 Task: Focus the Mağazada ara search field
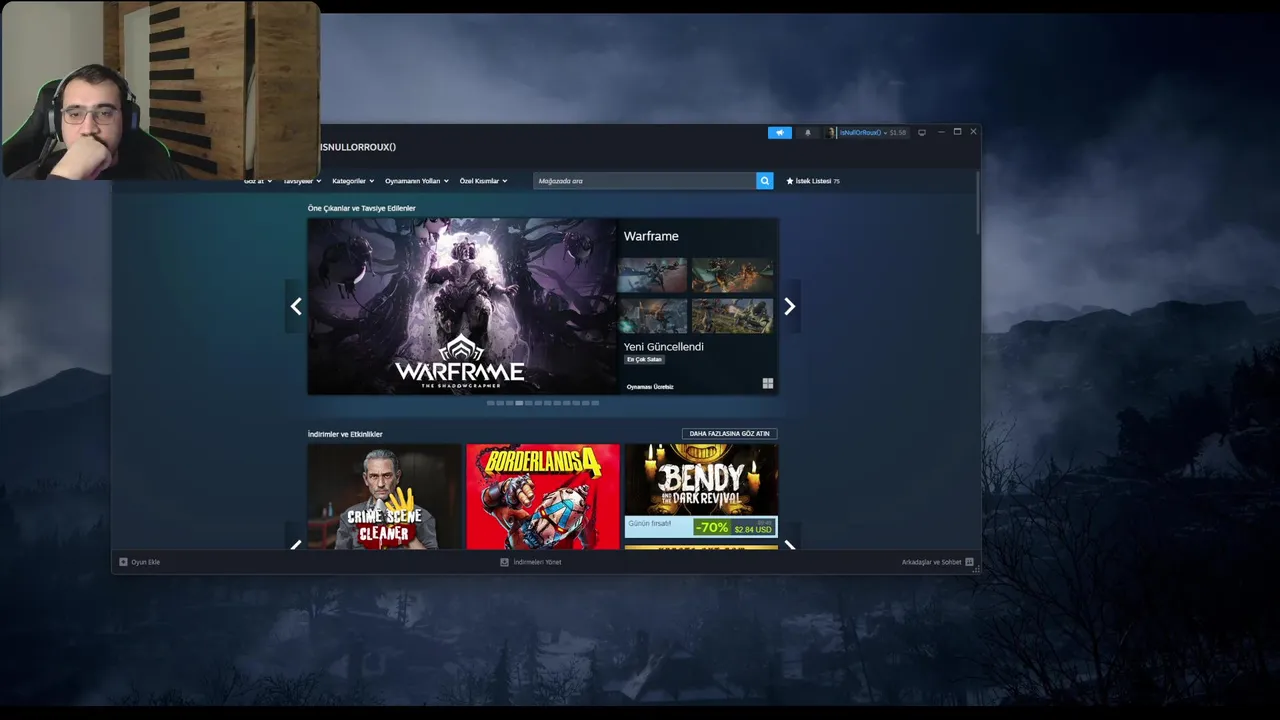[645, 181]
